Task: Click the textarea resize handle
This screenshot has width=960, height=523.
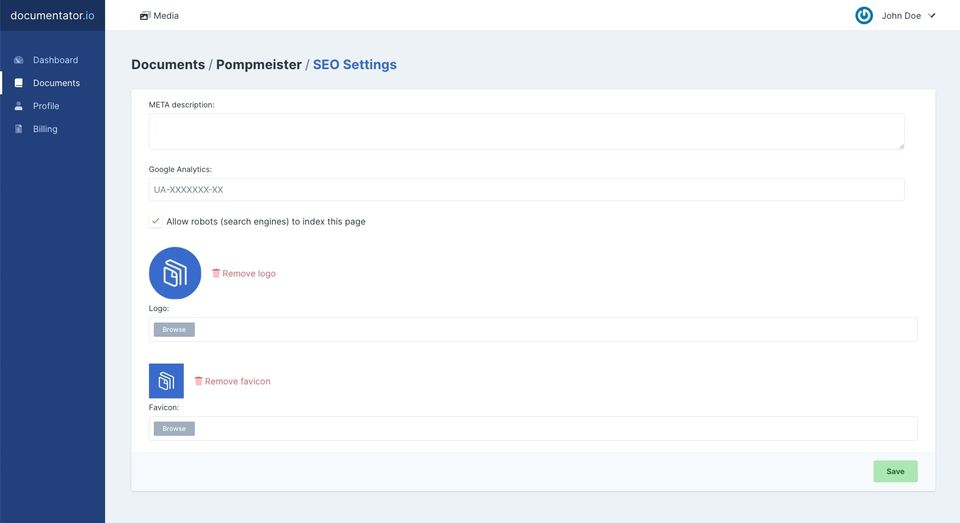Action: click(x=901, y=146)
